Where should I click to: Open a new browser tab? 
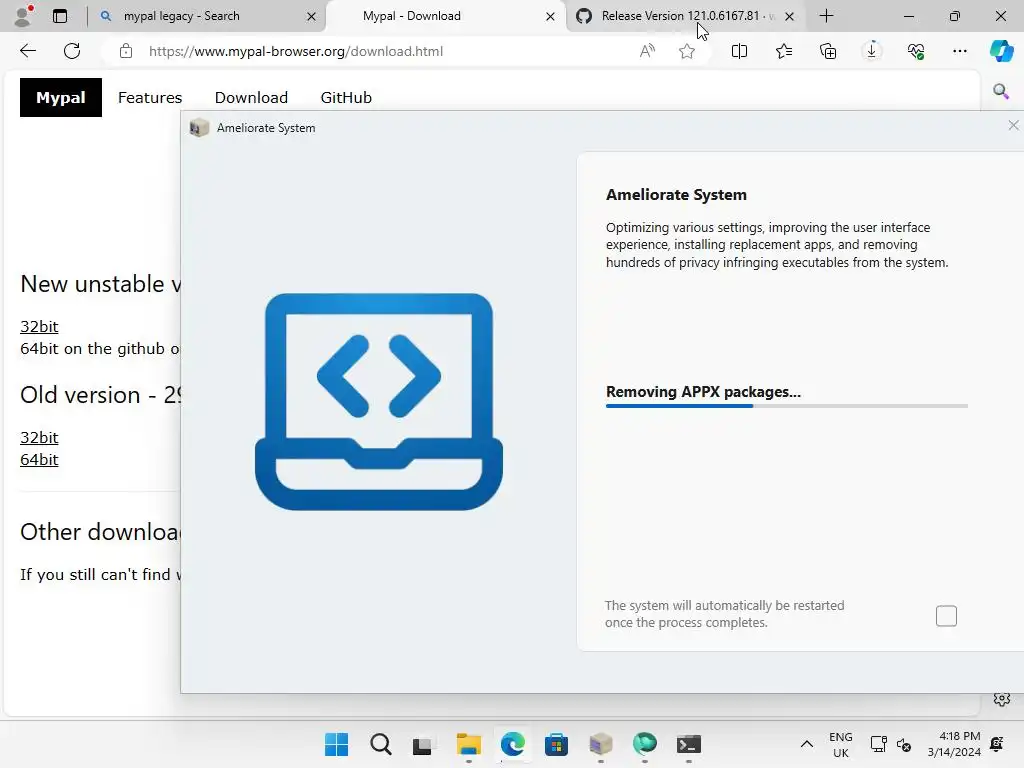(x=826, y=16)
